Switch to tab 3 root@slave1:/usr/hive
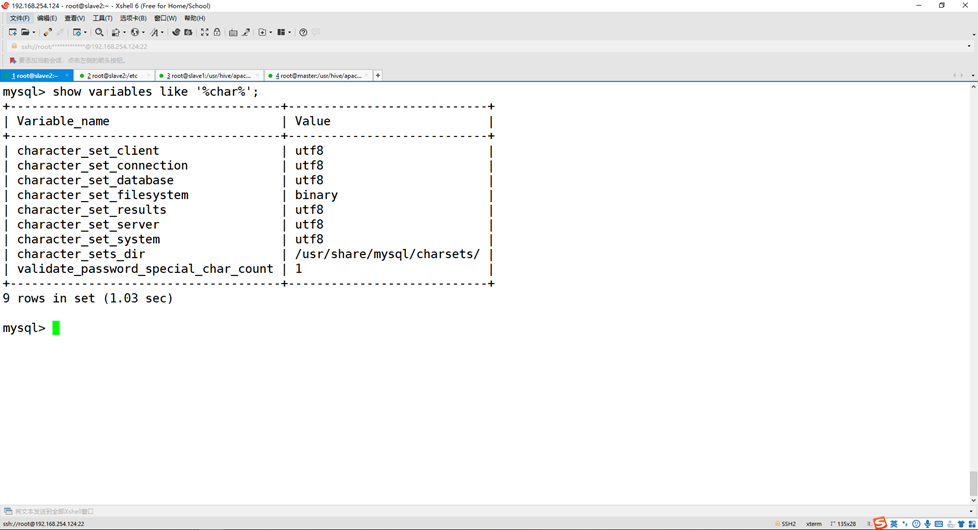Viewport: 978px width, 530px height. tap(208, 75)
